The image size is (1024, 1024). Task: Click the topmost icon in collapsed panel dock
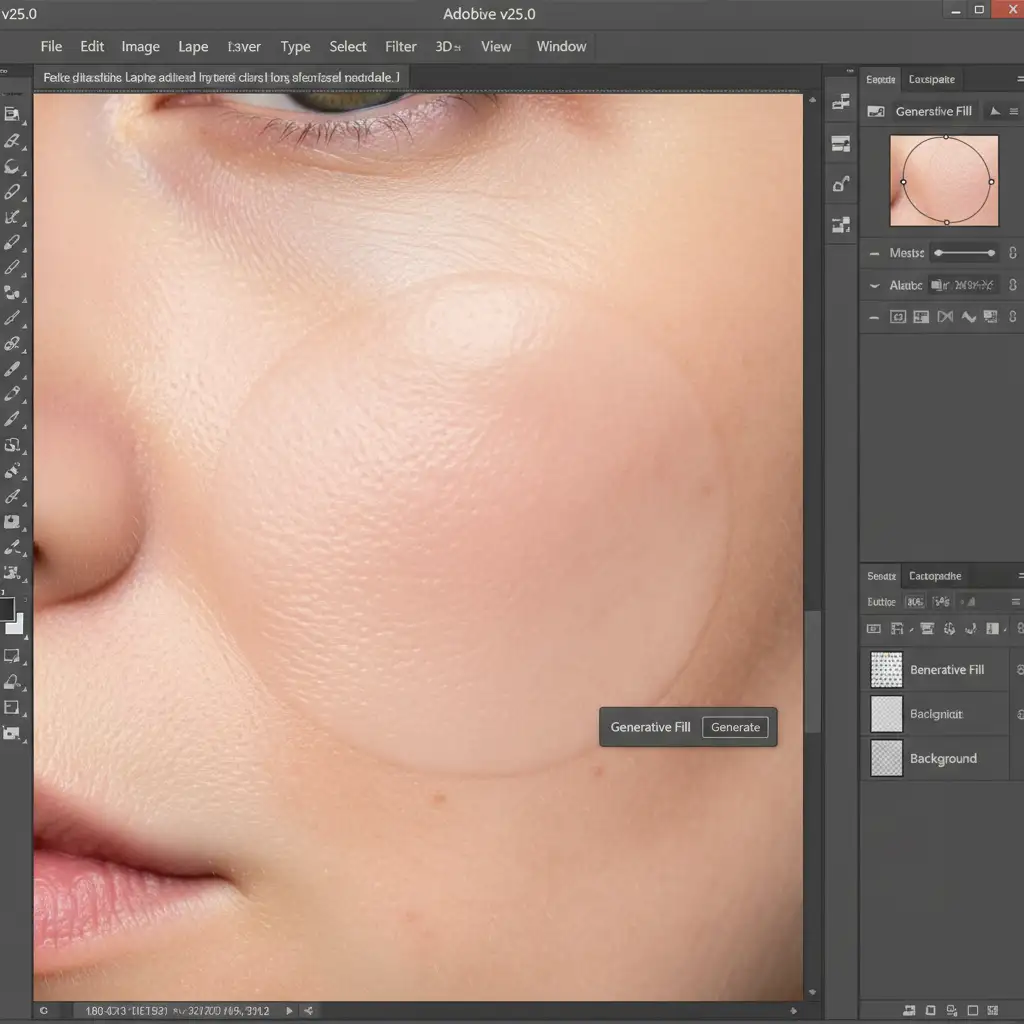pos(841,102)
